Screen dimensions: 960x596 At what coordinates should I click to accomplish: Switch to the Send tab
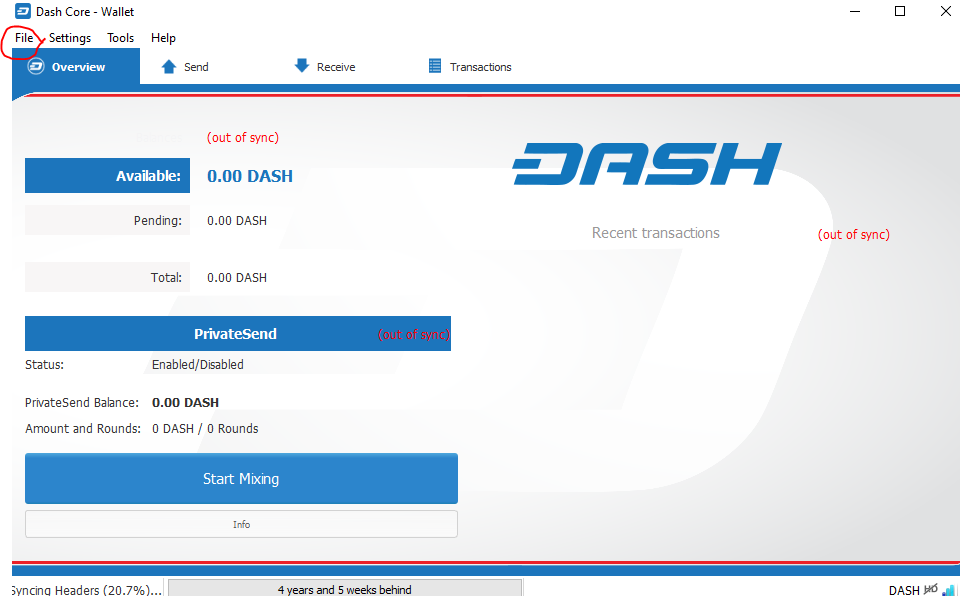[185, 67]
